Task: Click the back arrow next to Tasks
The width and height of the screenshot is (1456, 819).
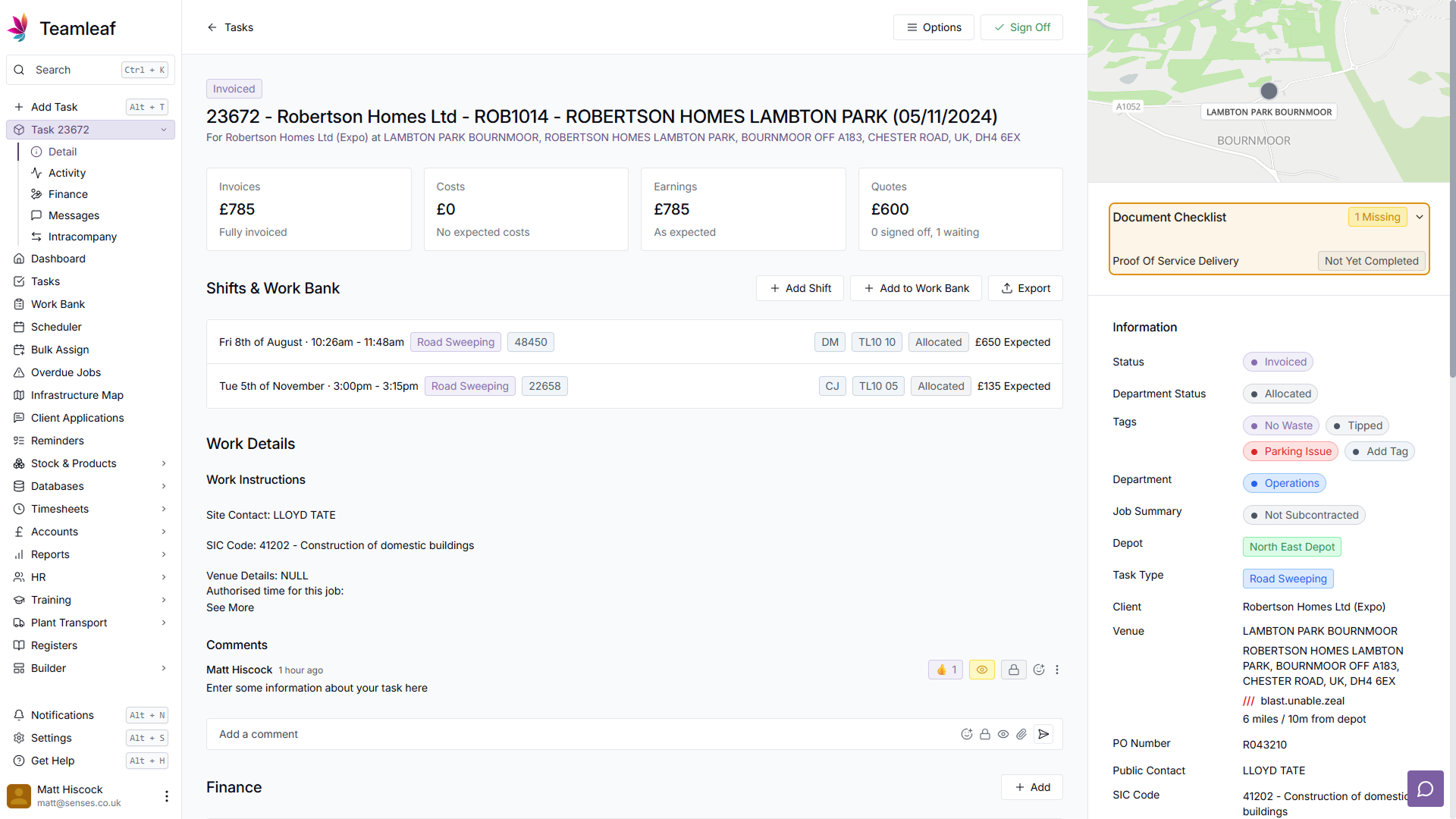Action: click(212, 27)
